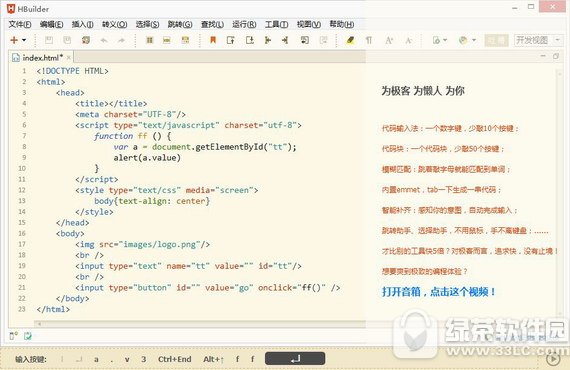
Task: Click the function ff () { line
Action: [x=132, y=136]
